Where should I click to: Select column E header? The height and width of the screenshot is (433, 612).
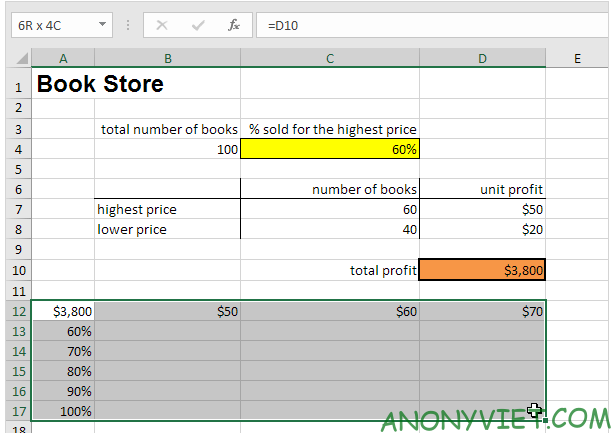click(577, 59)
